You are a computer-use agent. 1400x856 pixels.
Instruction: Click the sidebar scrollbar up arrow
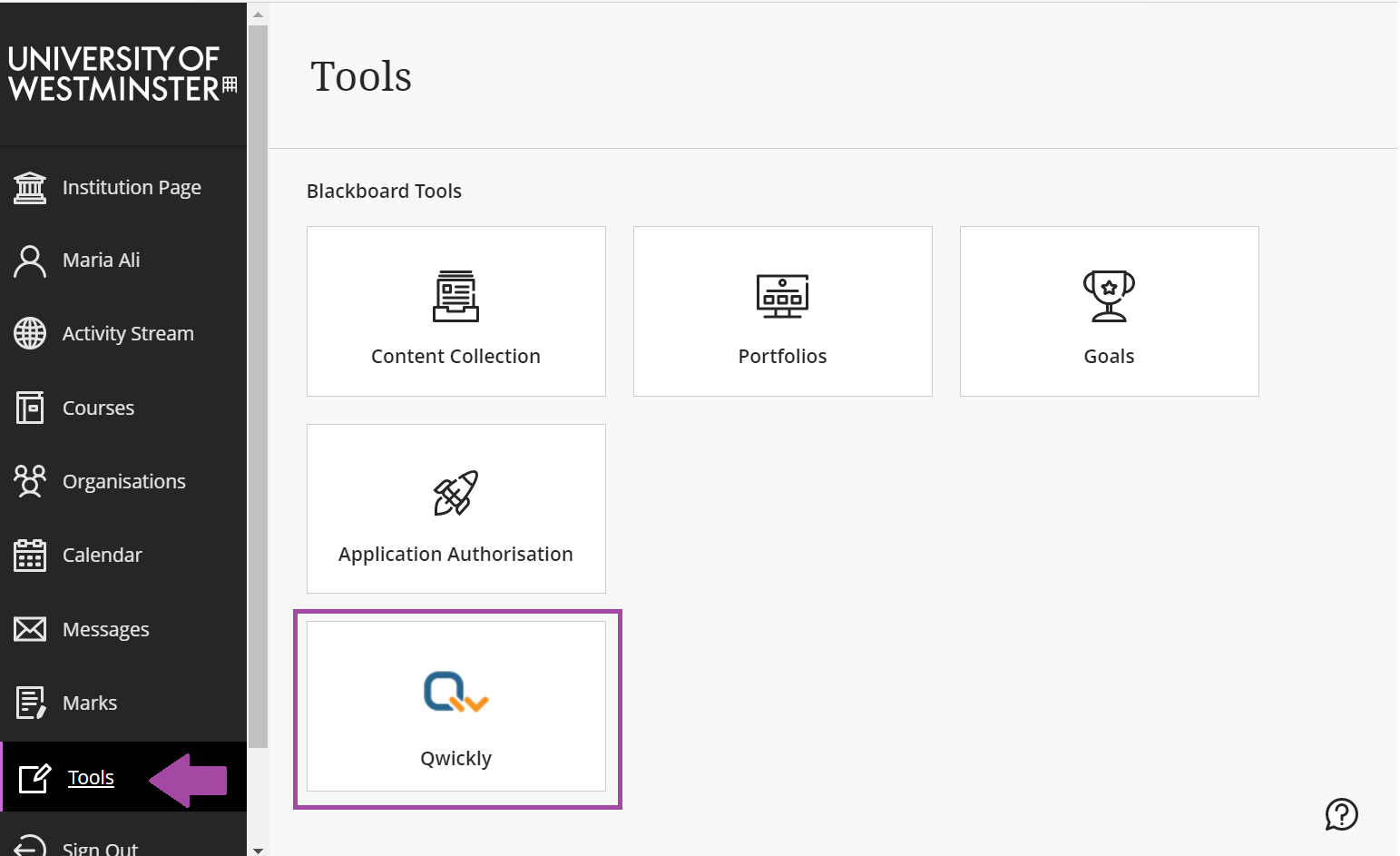pyautogui.click(x=259, y=15)
